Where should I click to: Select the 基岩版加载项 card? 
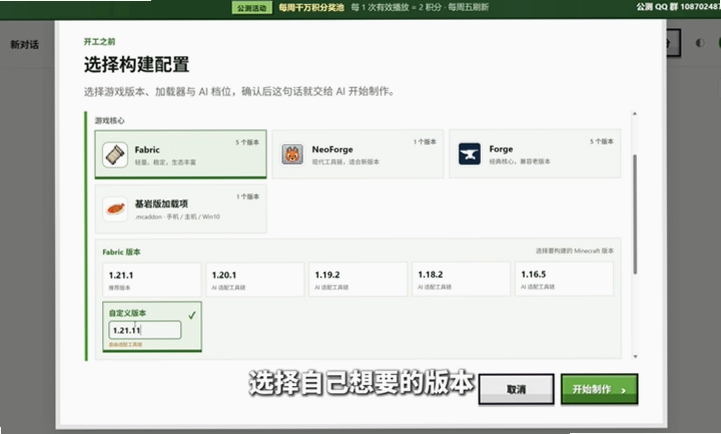click(x=180, y=209)
